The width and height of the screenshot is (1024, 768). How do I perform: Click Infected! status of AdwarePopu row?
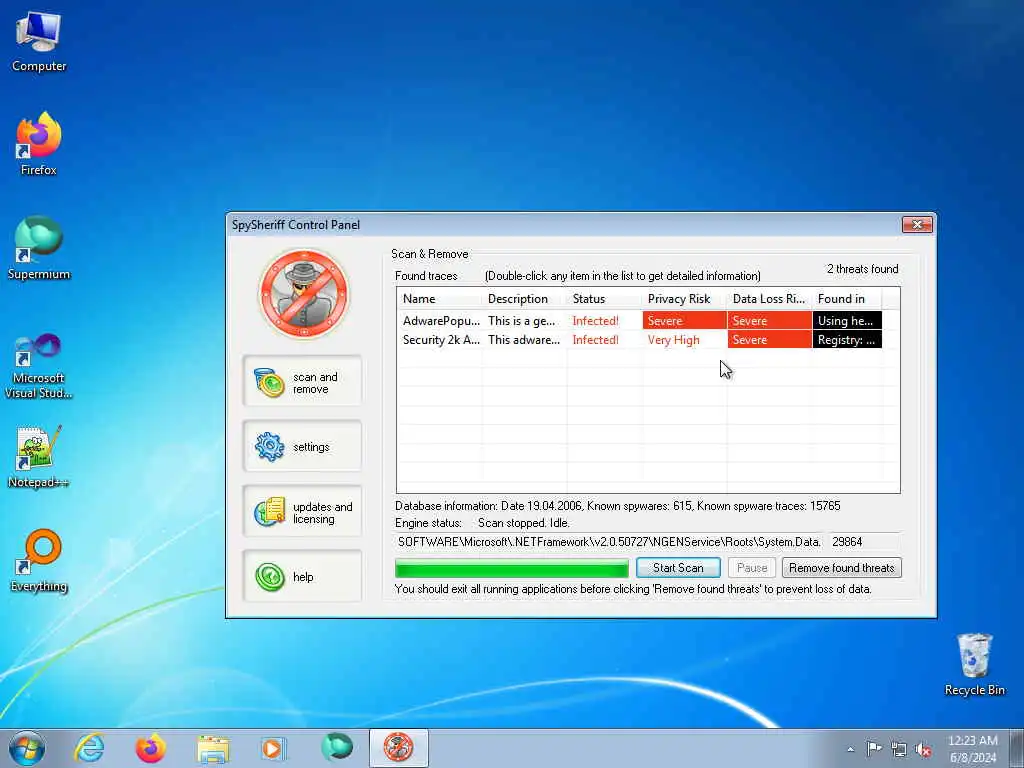(595, 321)
